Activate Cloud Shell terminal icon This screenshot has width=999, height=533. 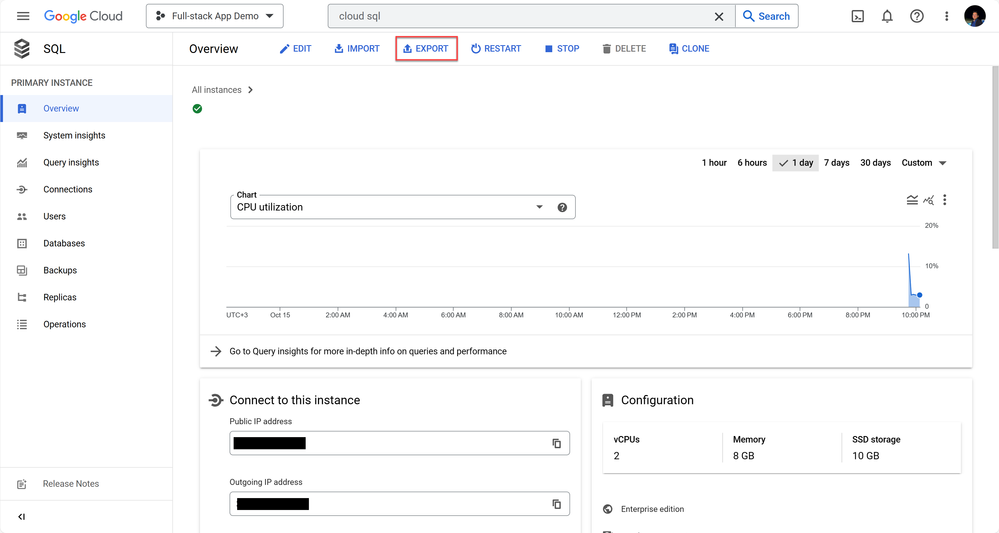tap(858, 17)
